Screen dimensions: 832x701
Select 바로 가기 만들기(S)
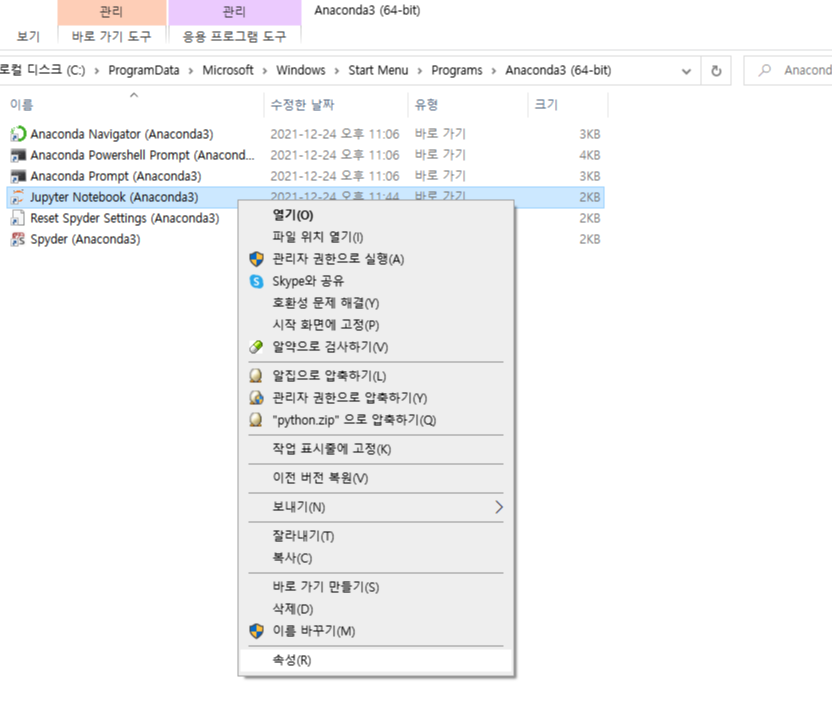click(376, 587)
